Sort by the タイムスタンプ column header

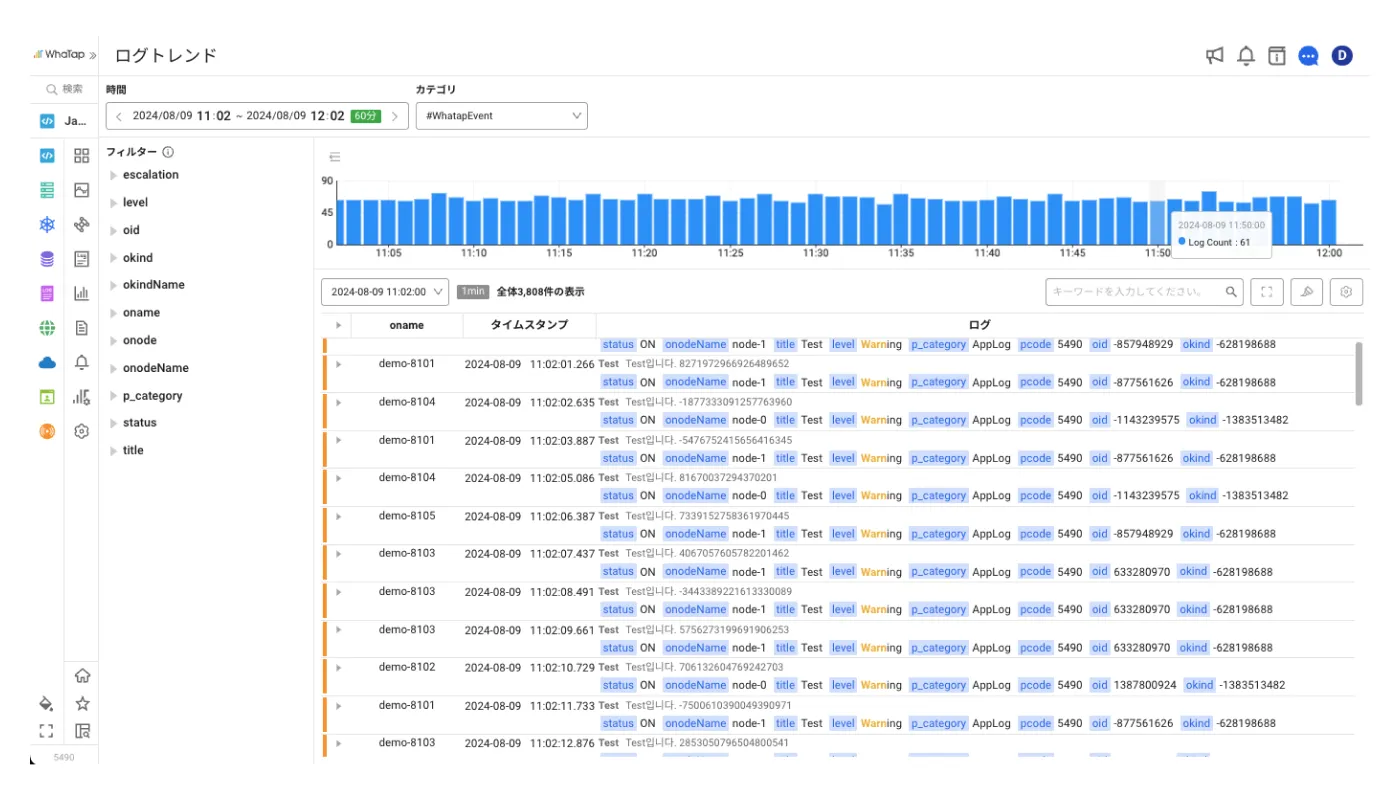pyautogui.click(x=529, y=325)
